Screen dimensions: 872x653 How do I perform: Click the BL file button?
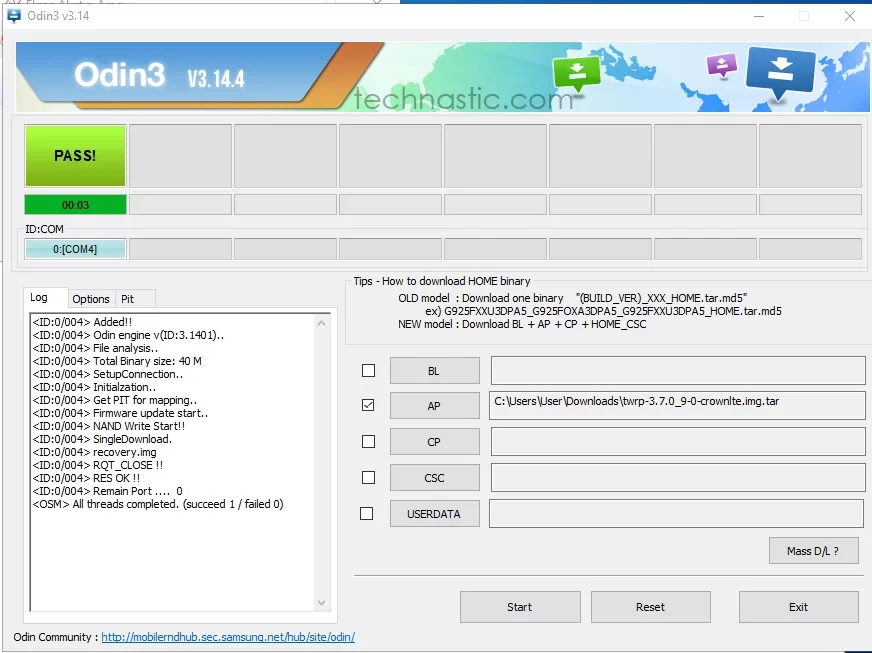434,370
